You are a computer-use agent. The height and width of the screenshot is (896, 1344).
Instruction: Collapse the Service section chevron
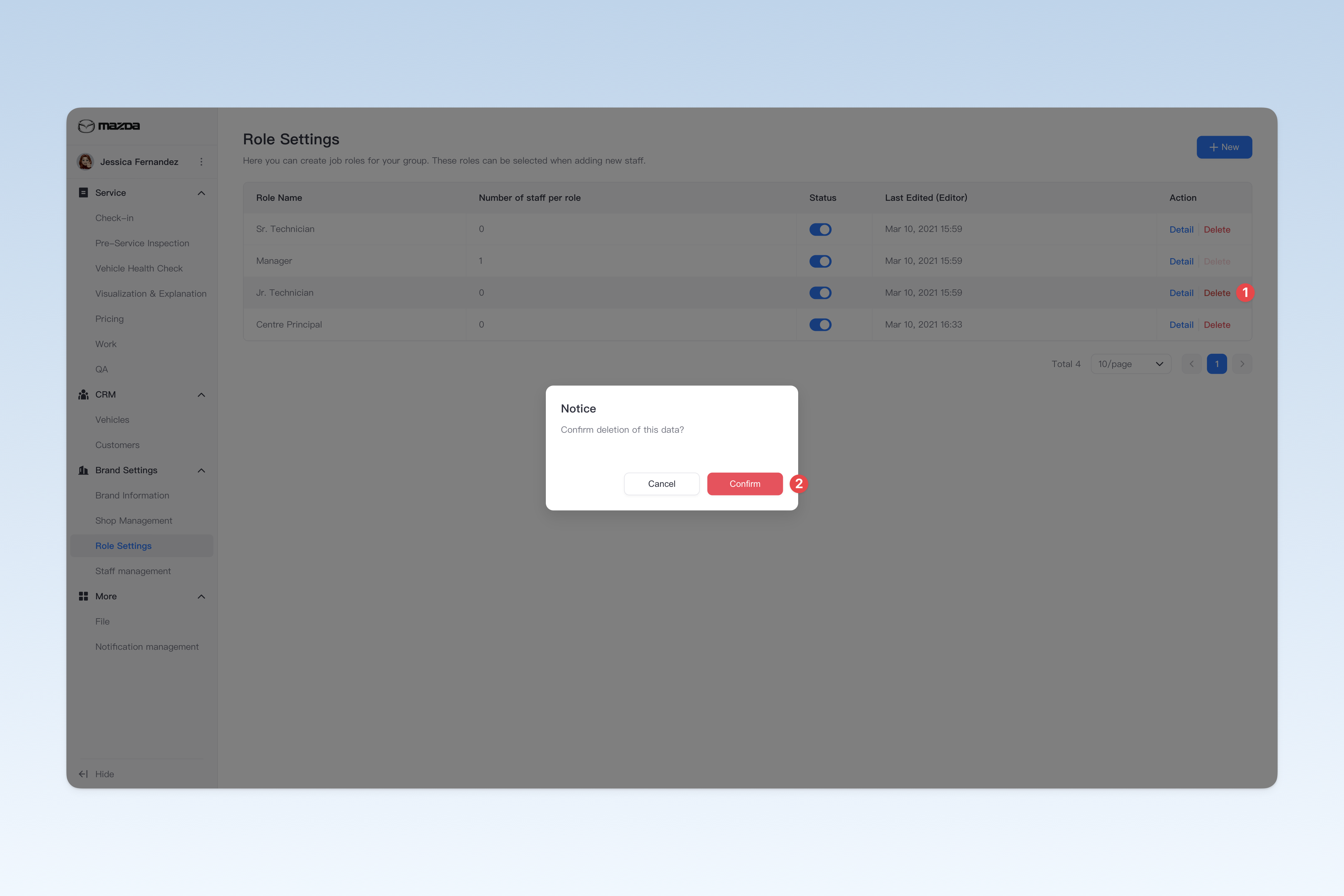201,193
